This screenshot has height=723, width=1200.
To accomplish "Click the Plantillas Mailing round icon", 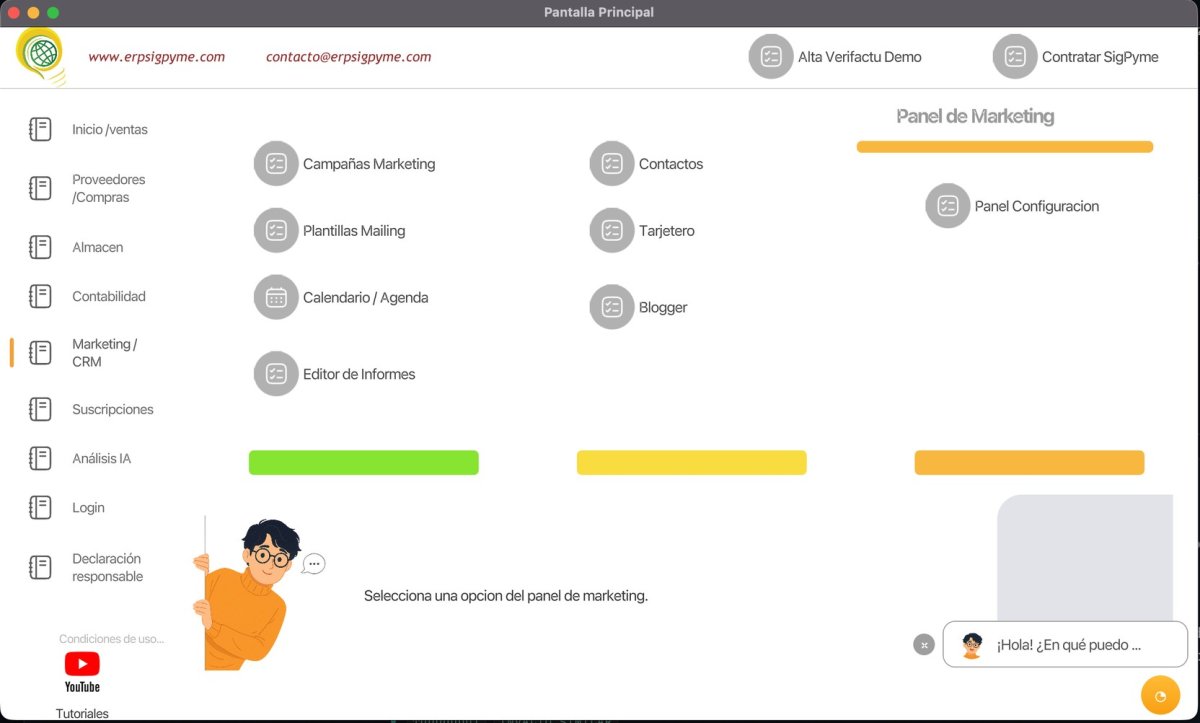I will (x=276, y=230).
